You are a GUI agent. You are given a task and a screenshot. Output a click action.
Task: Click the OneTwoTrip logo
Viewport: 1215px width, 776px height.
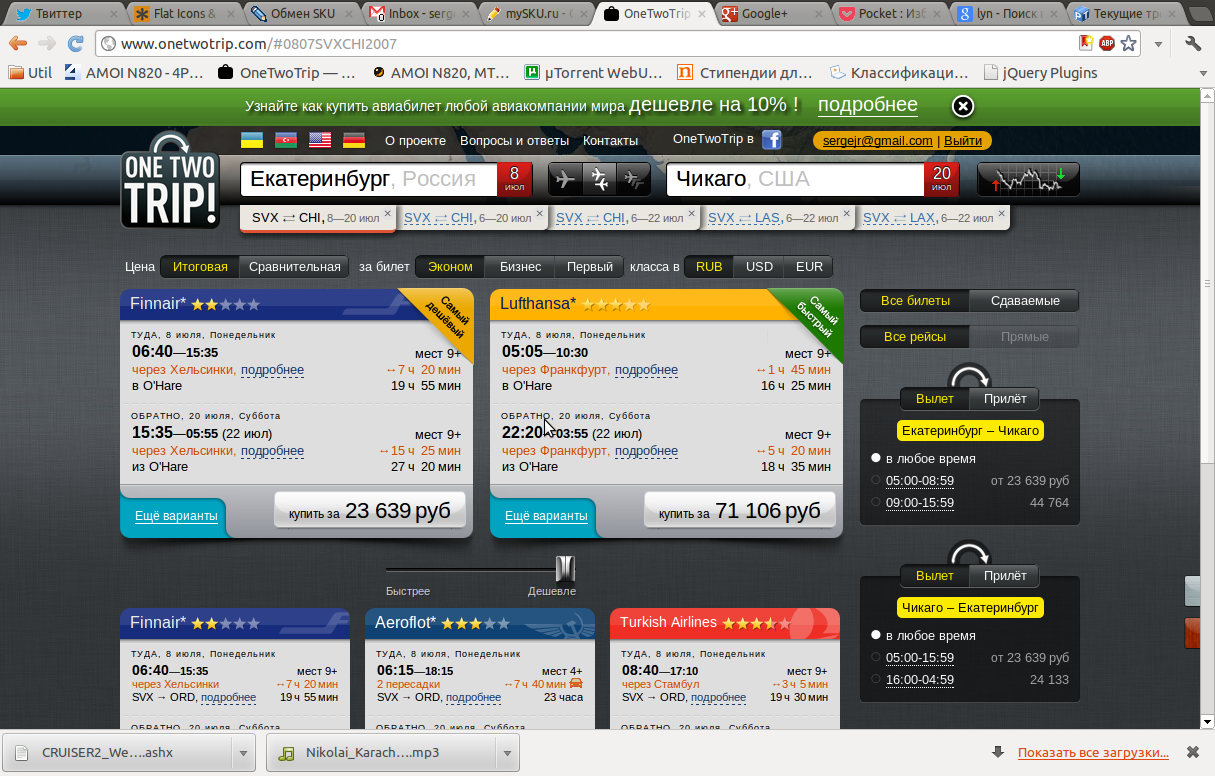point(170,182)
